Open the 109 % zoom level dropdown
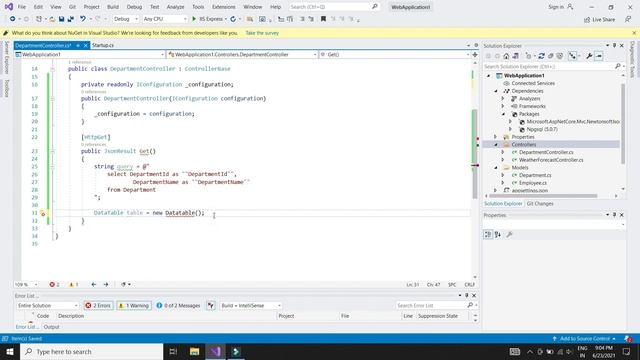 [26, 284]
